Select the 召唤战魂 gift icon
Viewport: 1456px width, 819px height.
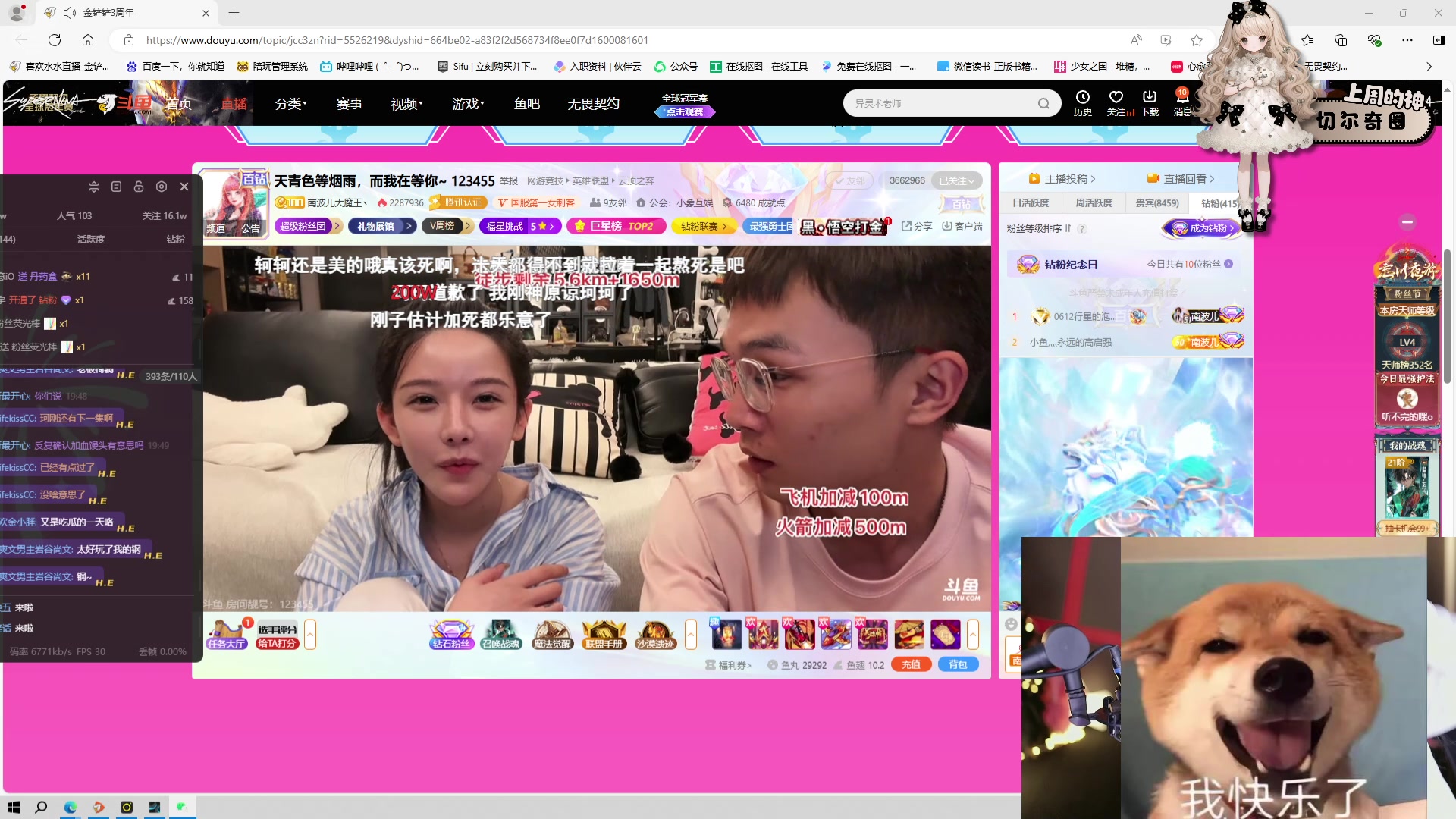click(x=500, y=634)
